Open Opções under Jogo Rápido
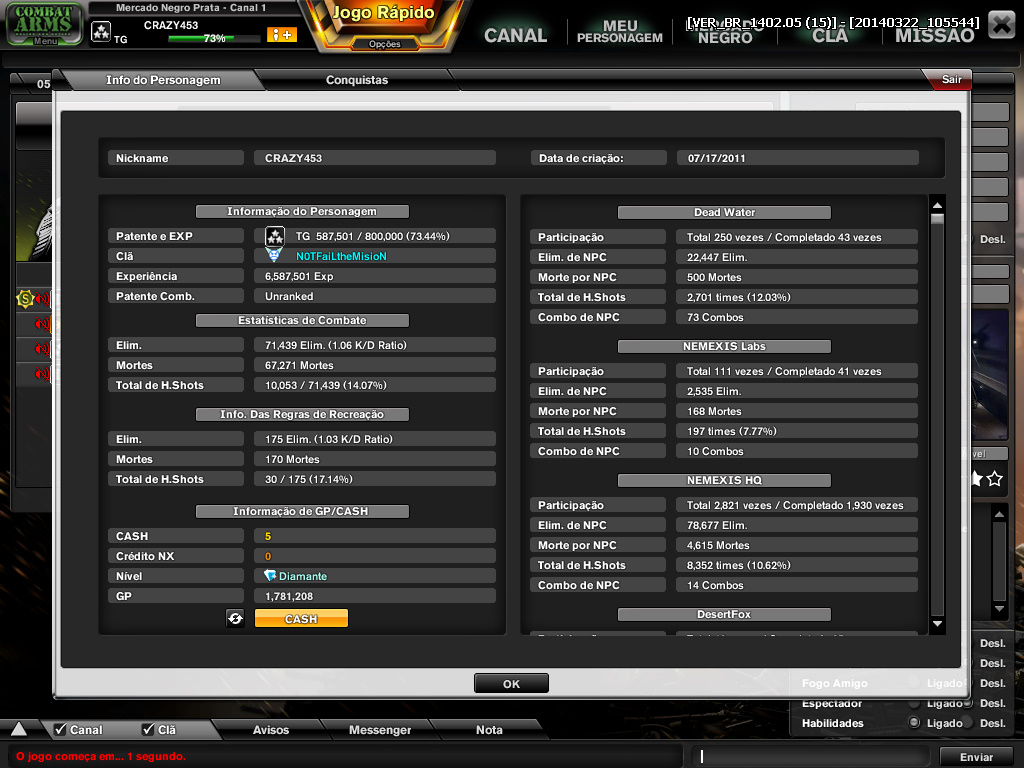1024x768 pixels. click(x=385, y=44)
